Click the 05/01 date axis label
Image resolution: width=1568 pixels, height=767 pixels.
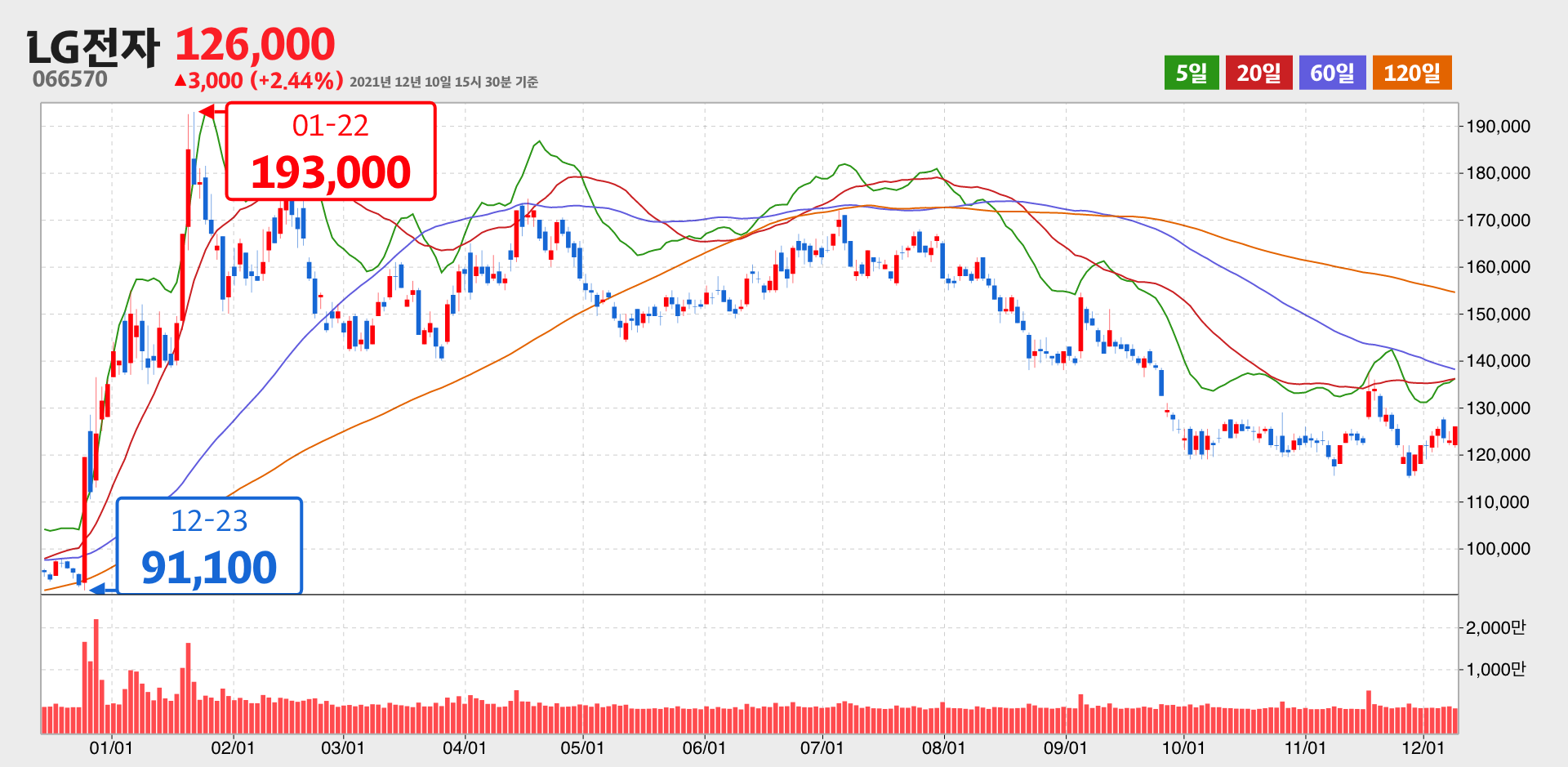(x=582, y=748)
